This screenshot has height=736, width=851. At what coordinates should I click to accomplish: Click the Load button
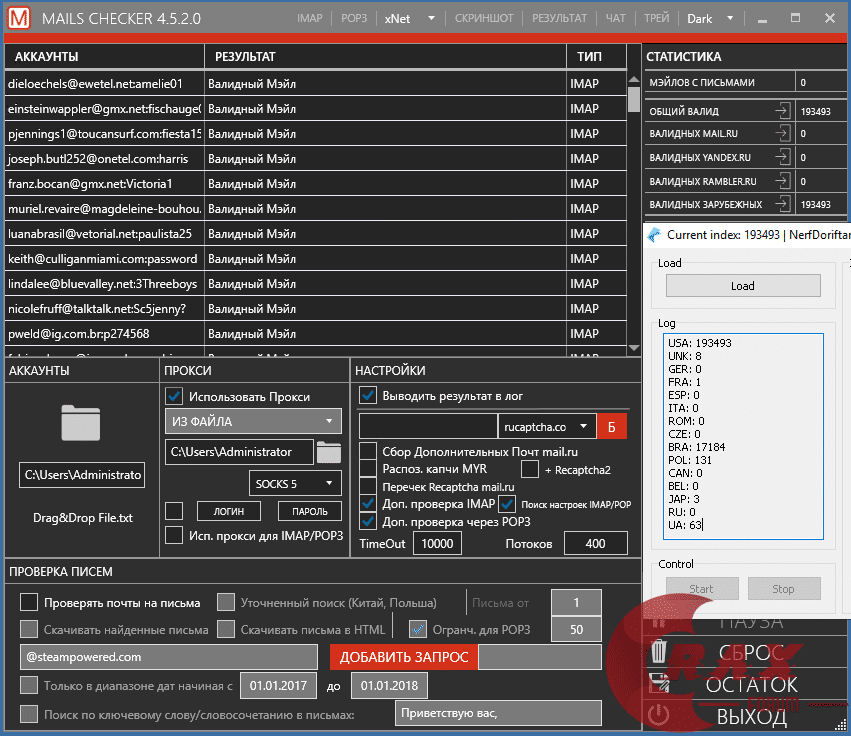pos(742,285)
